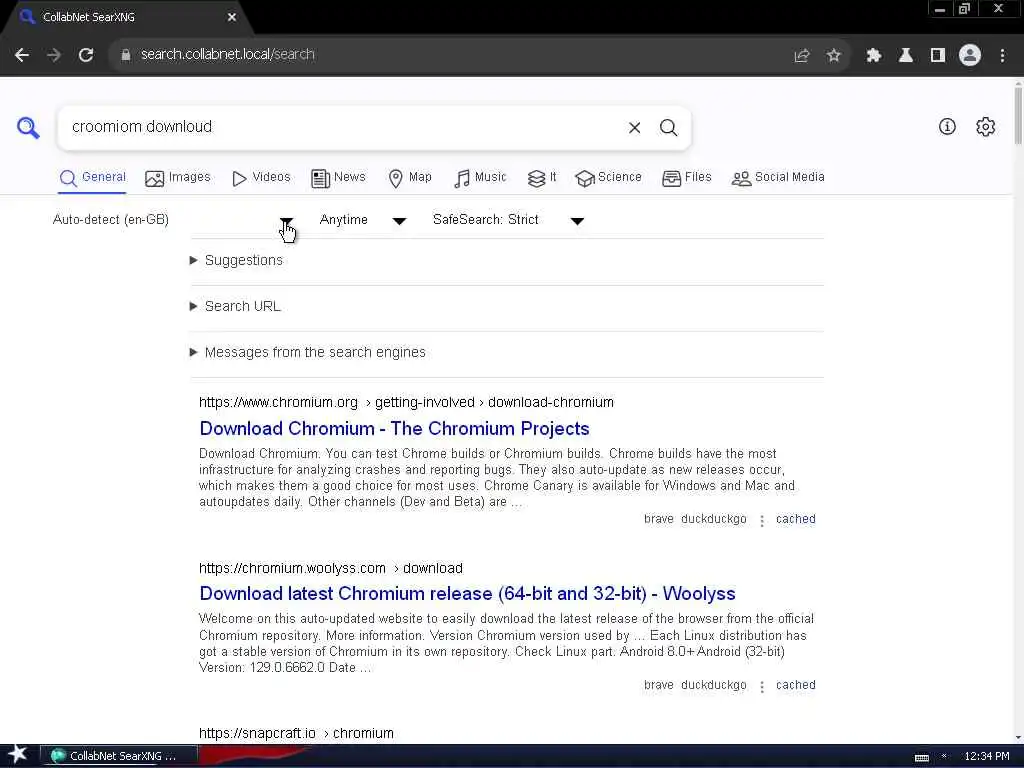Switch to the General category tab
Screen dimensions: 1024x768
(x=93, y=178)
